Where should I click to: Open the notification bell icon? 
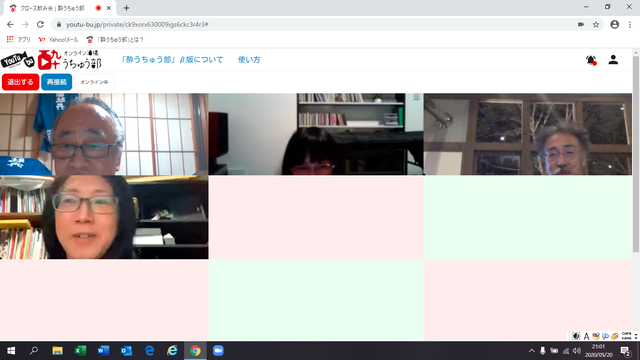coord(591,60)
